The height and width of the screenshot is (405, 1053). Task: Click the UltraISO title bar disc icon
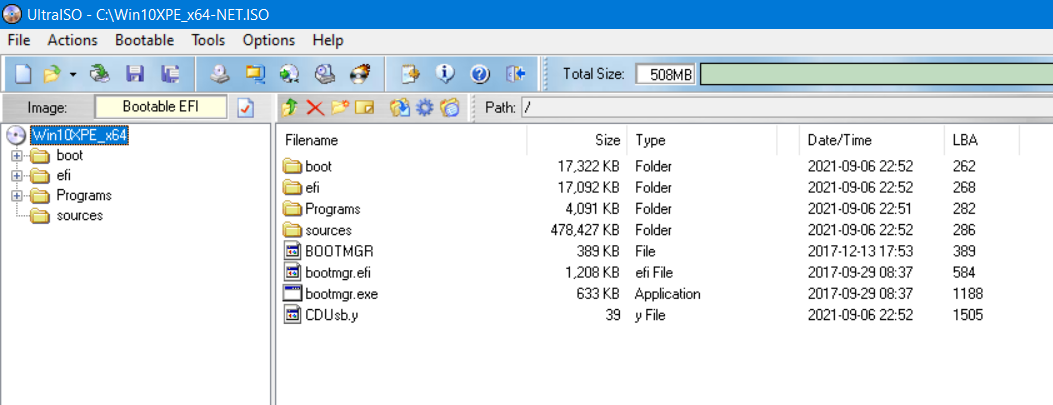(x=13, y=14)
